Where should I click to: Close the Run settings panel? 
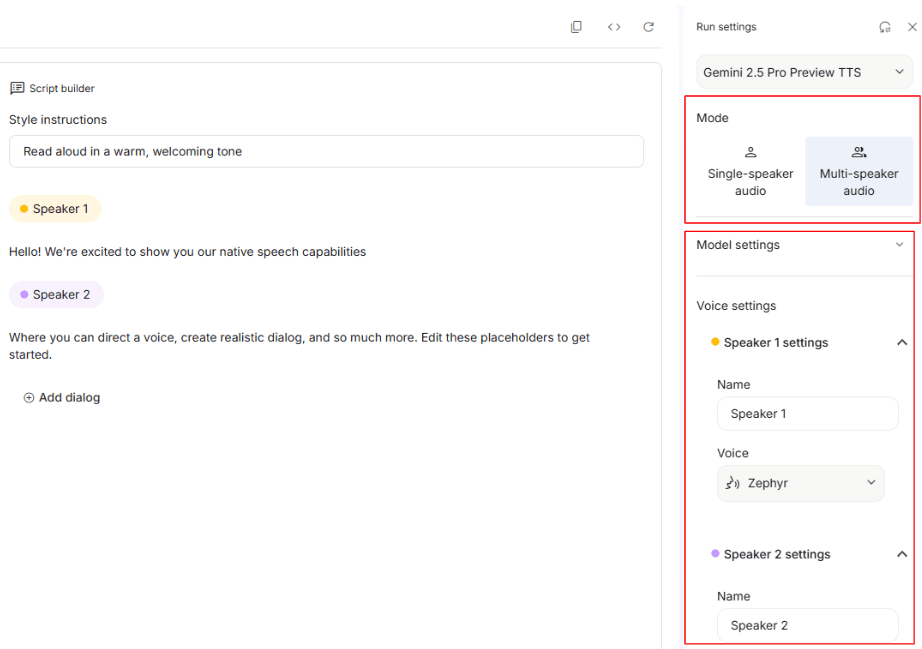(x=912, y=27)
